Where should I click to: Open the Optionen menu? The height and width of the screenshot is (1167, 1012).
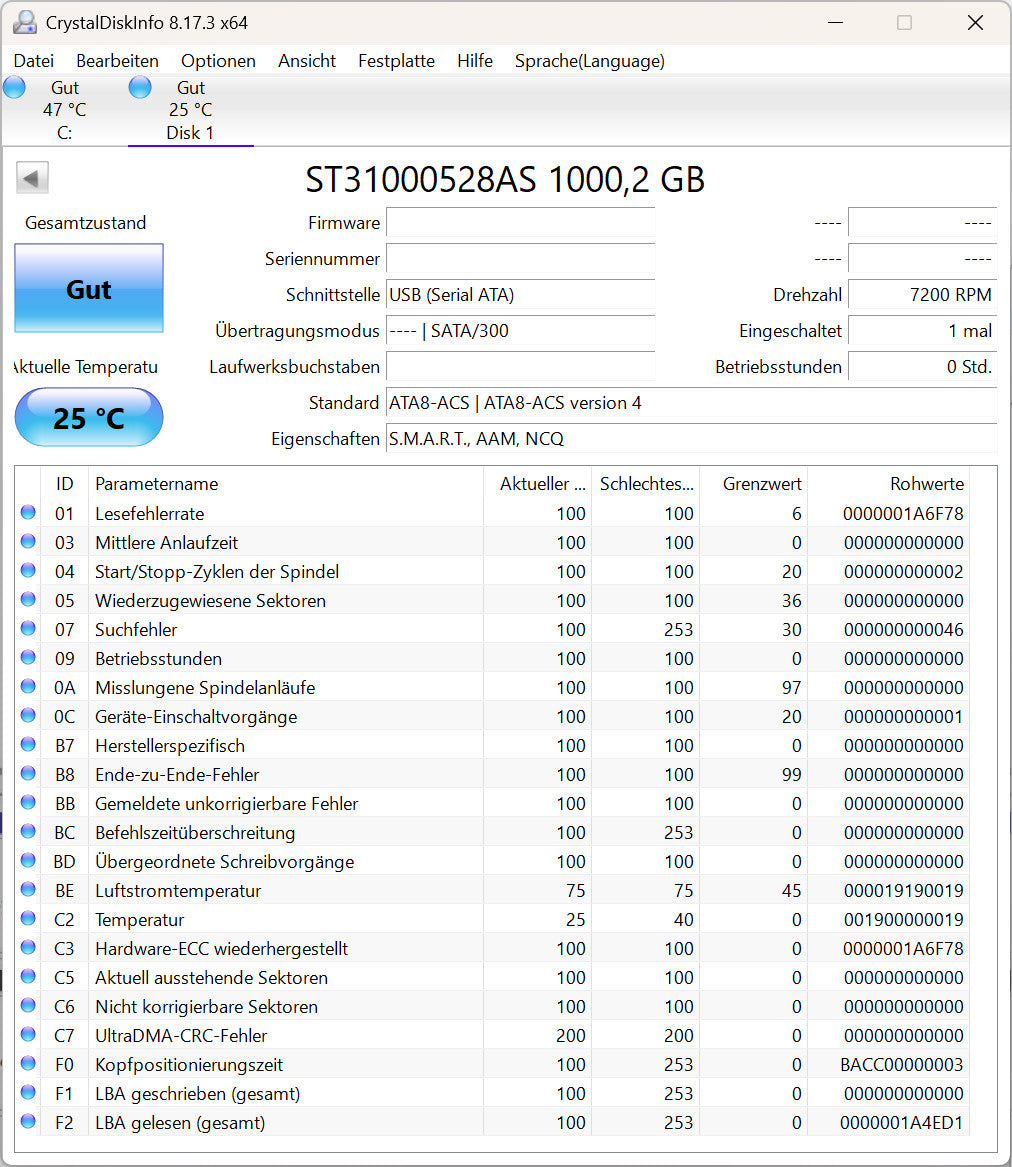click(218, 61)
